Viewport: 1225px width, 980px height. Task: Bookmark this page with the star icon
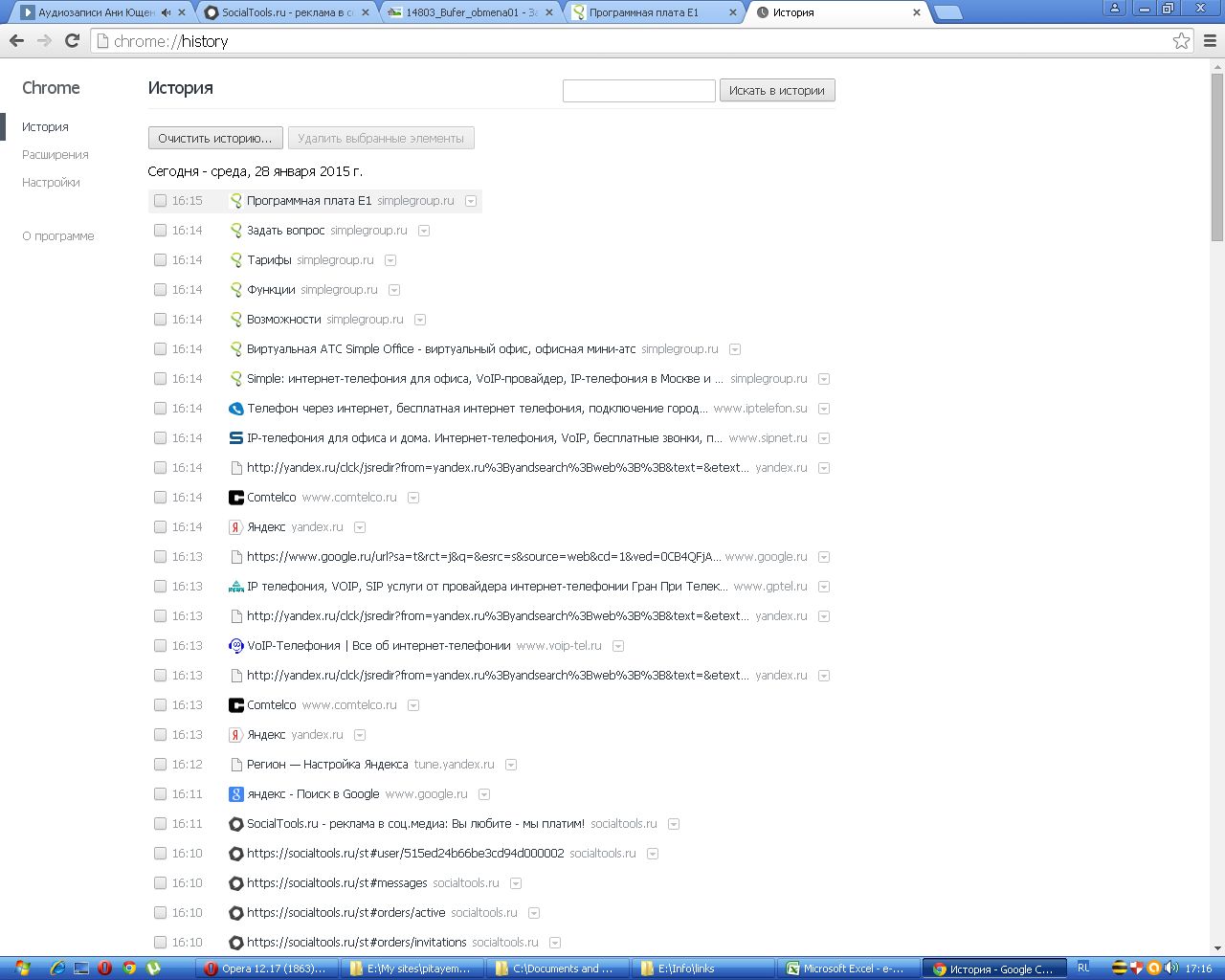1181,41
